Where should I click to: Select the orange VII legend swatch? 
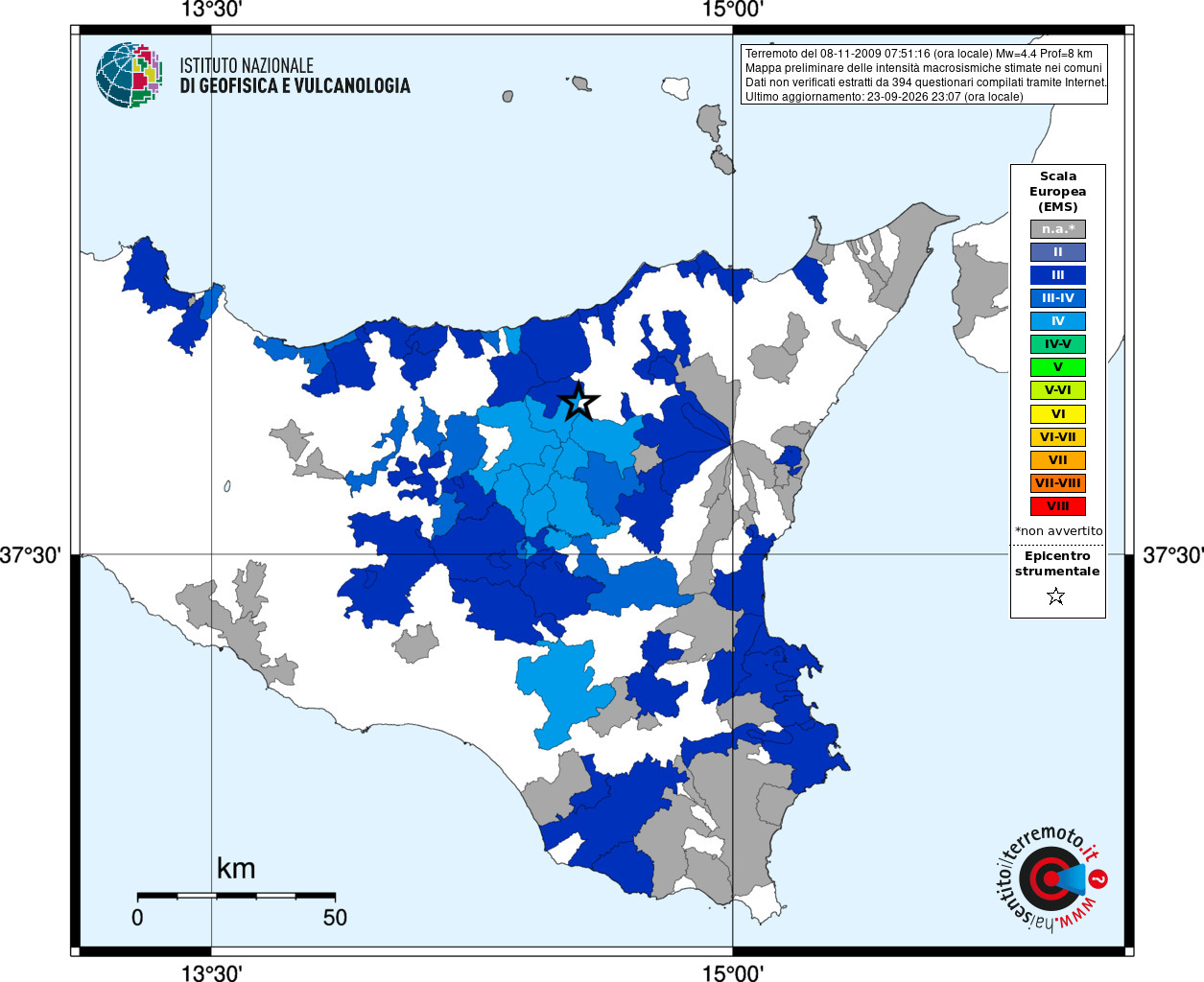(x=1058, y=460)
